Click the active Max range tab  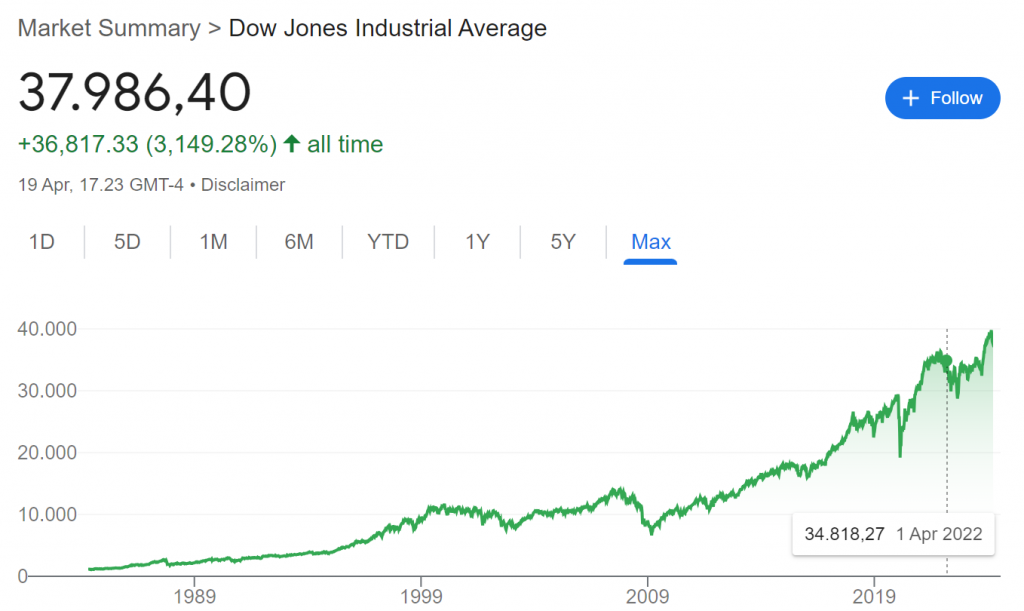(x=651, y=242)
